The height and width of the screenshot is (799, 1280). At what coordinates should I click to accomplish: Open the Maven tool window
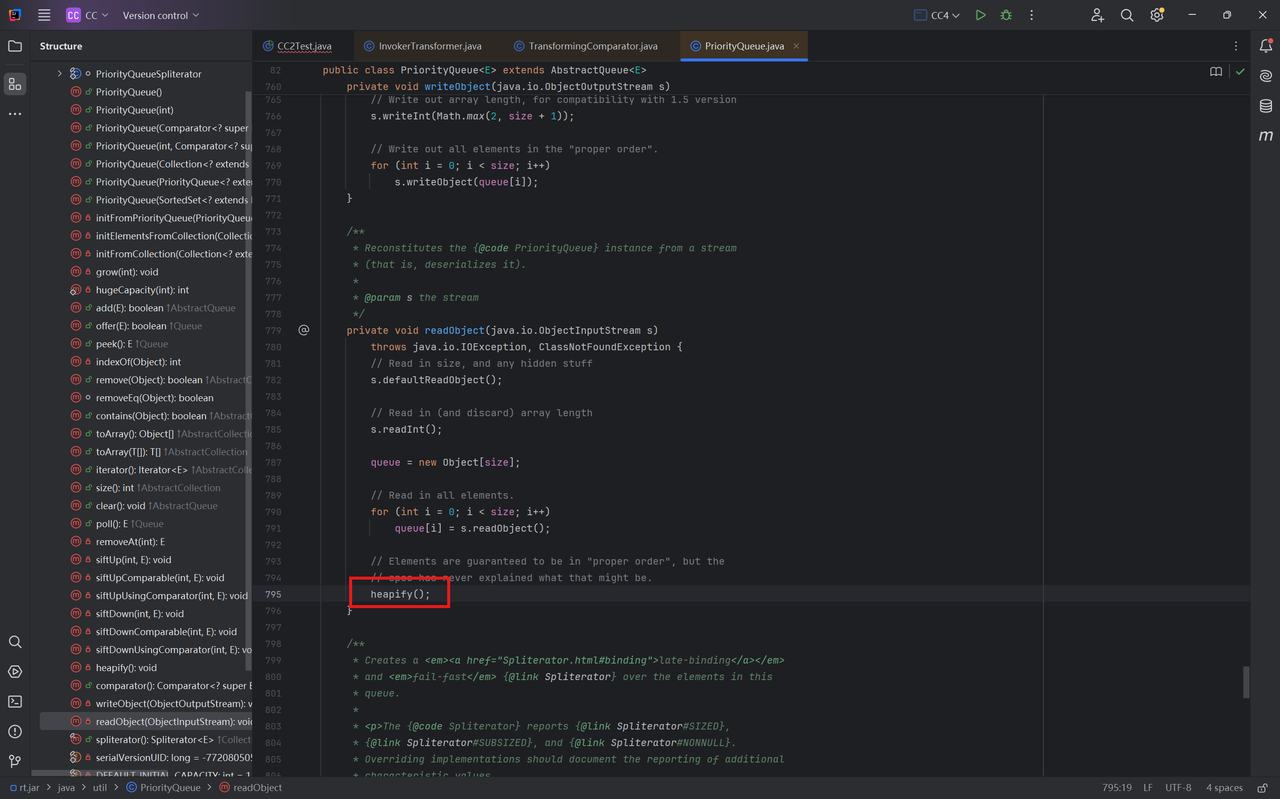click(x=1266, y=135)
